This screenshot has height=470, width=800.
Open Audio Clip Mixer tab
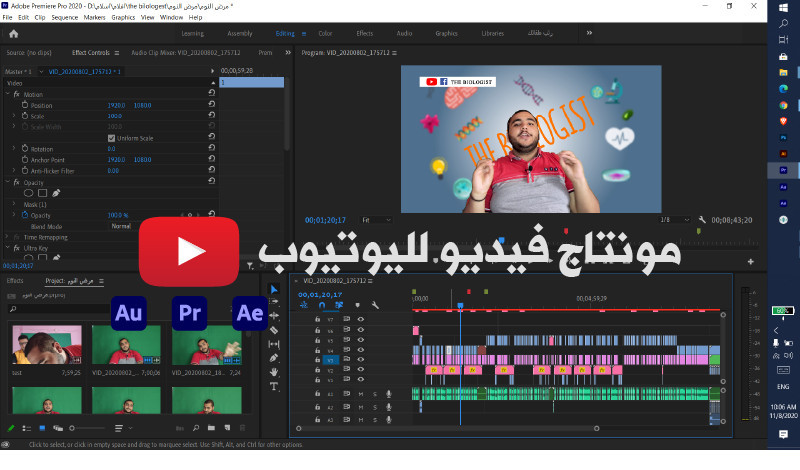tap(185, 53)
